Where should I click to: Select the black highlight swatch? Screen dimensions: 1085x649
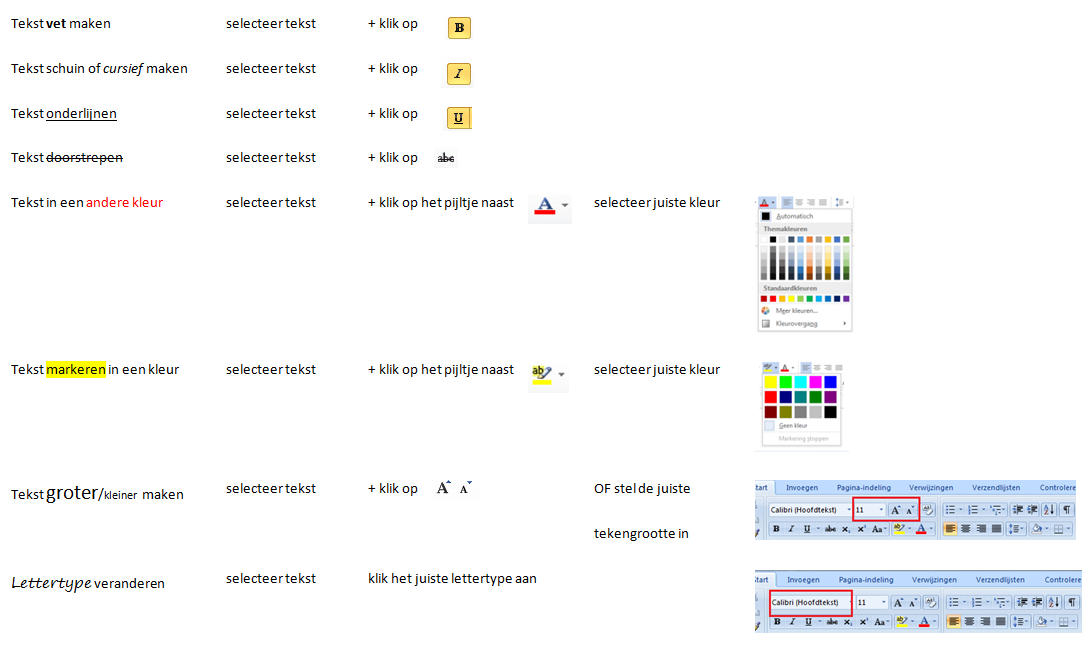click(x=830, y=412)
